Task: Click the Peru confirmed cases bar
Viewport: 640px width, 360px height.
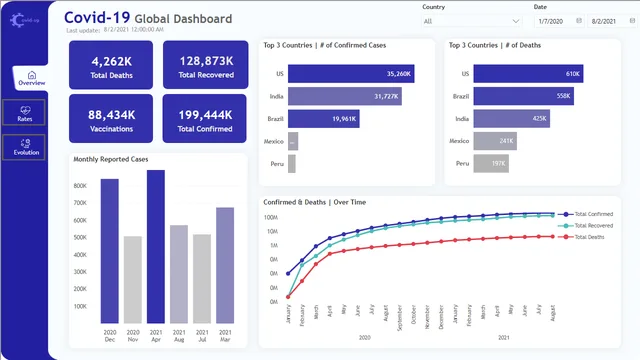Action: click(x=292, y=164)
